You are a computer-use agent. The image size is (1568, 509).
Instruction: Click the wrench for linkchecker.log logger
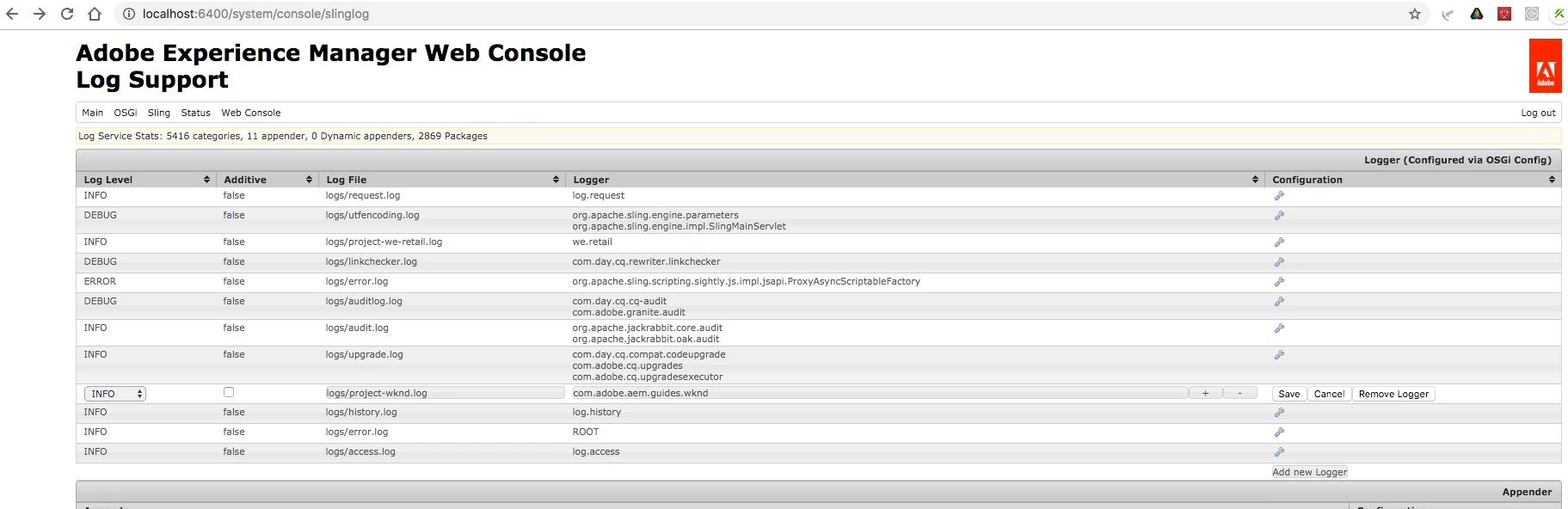pyautogui.click(x=1279, y=262)
